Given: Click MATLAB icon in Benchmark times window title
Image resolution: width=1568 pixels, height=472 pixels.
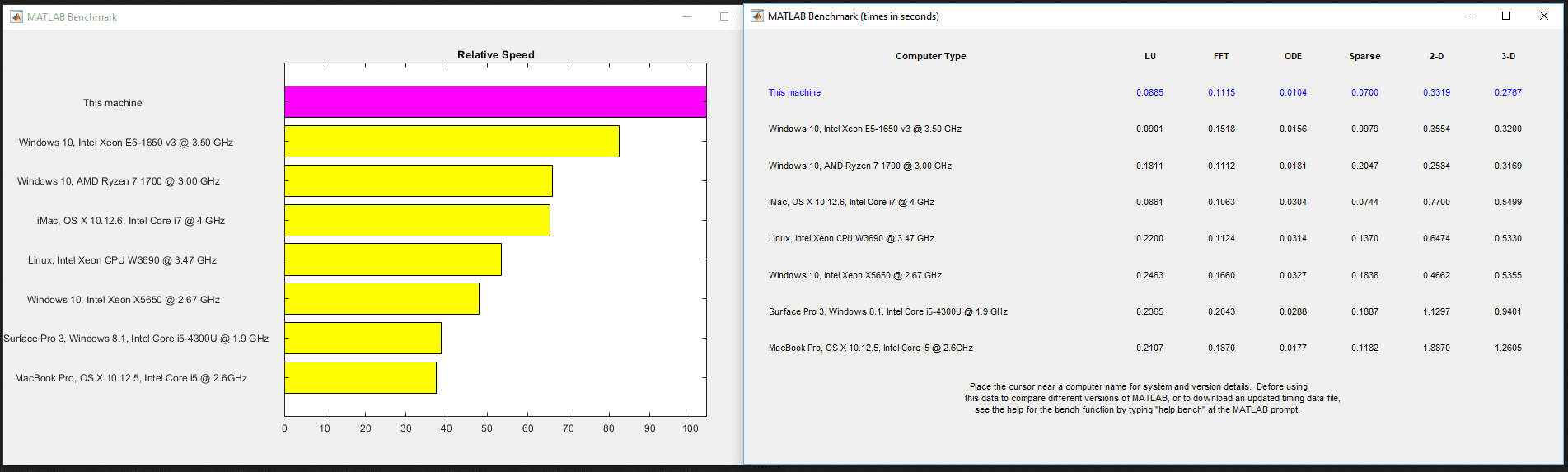Looking at the screenshot, I should [x=757, y=16].
